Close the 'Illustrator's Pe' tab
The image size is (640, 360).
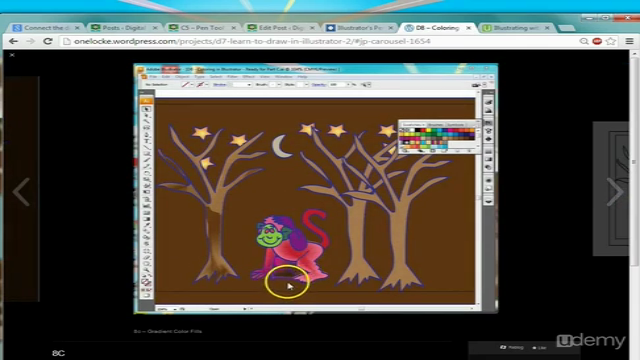tap(391, 28)
